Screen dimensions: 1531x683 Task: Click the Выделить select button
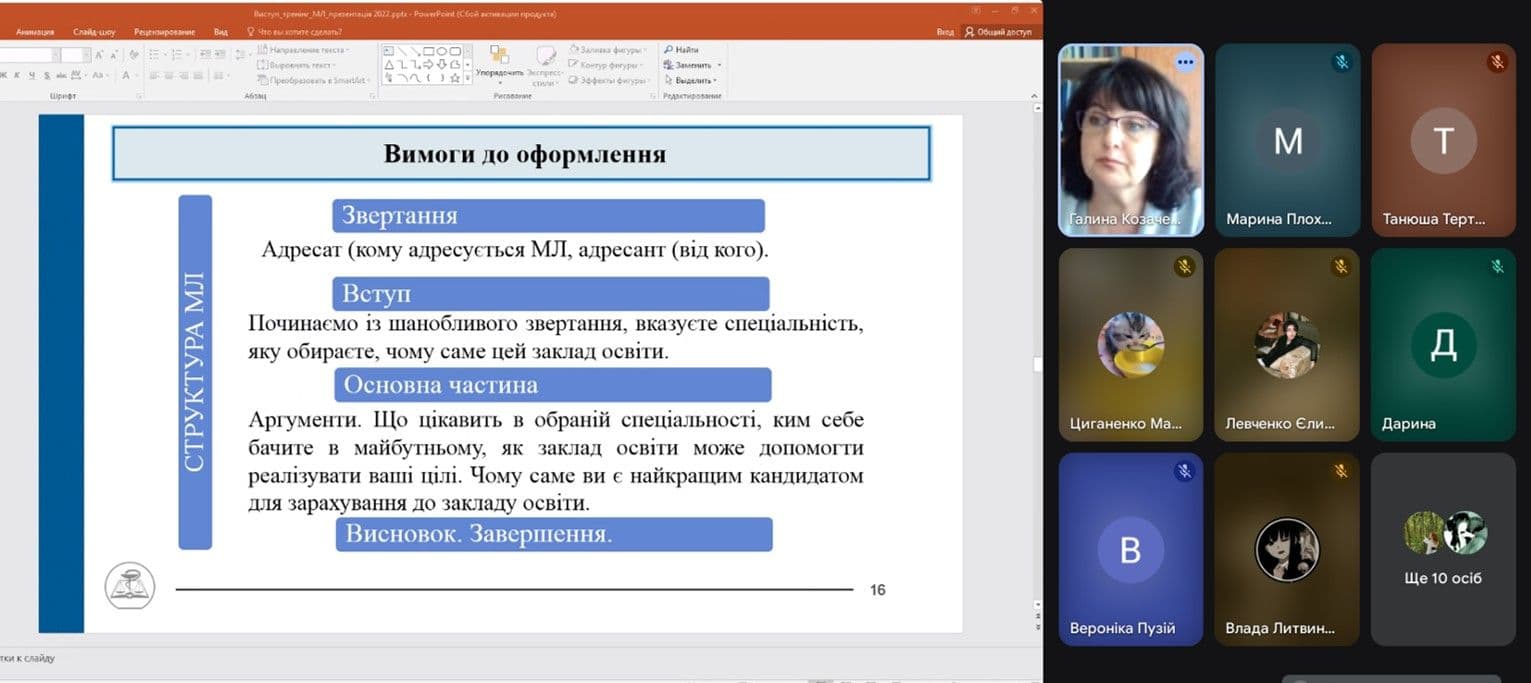coord(690,81)
